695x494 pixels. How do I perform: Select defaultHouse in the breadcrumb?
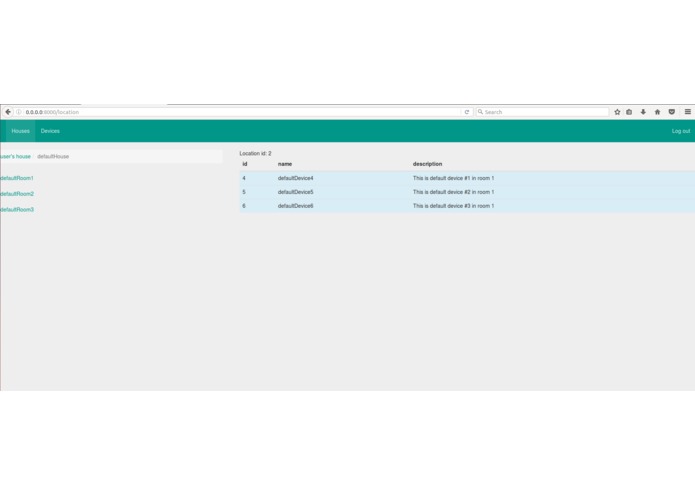pos(53,156)
